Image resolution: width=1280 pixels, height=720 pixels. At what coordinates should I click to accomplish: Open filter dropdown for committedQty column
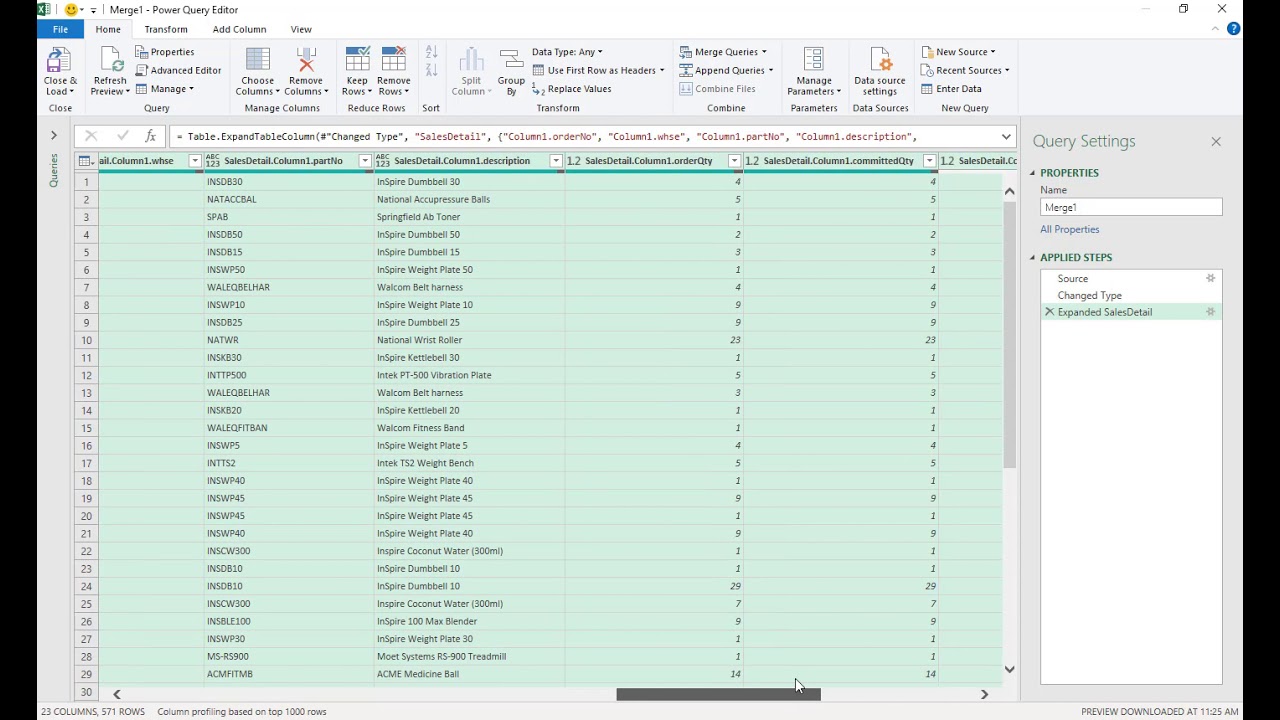point(929,161)
